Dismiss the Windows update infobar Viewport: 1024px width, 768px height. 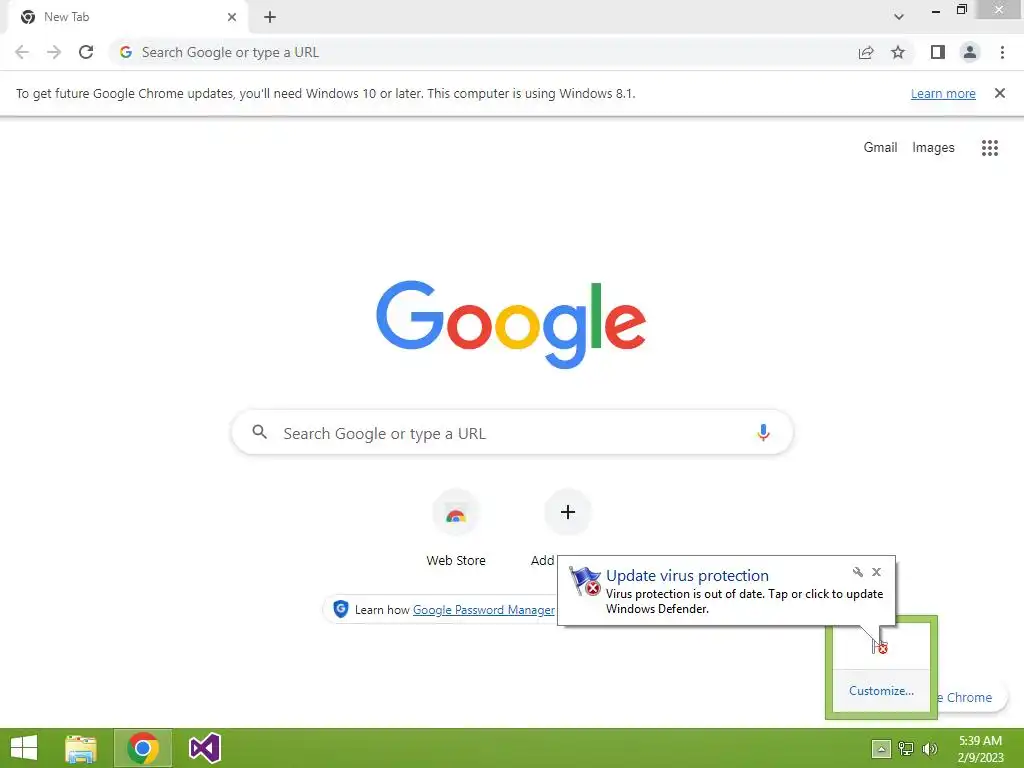point(999,93)
